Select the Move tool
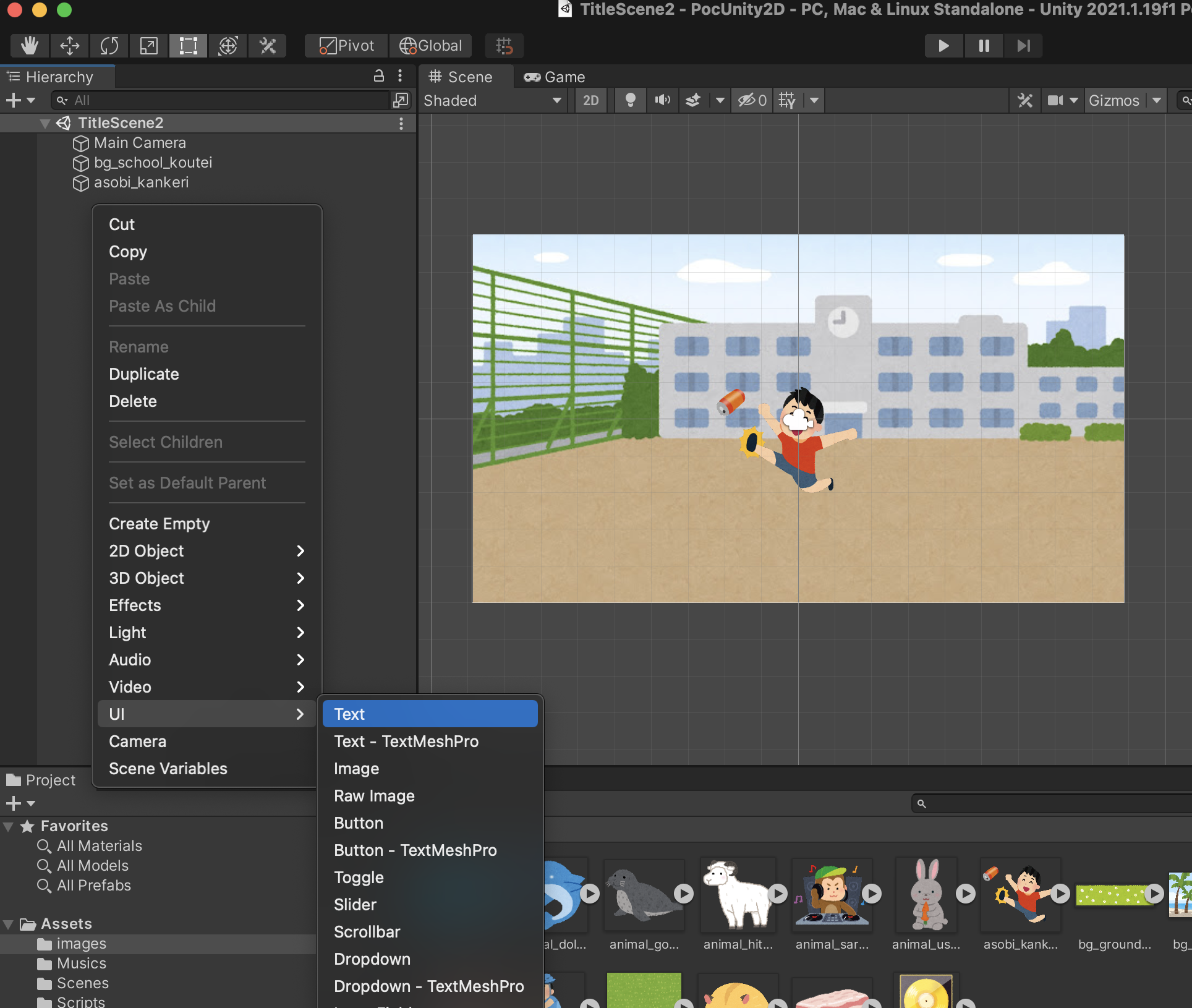1192x1008 pixels. (69, 46)
